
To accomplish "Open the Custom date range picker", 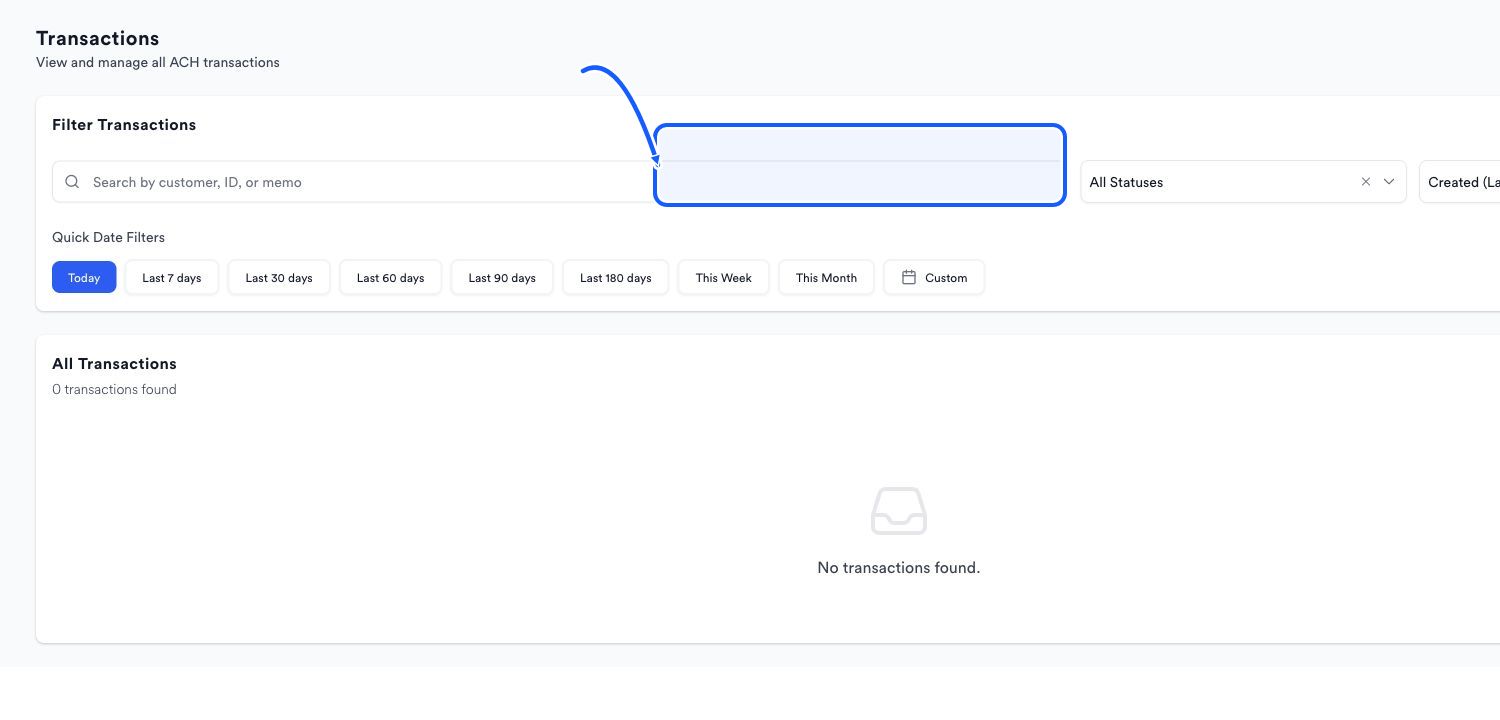I will (x=934, y=278).
